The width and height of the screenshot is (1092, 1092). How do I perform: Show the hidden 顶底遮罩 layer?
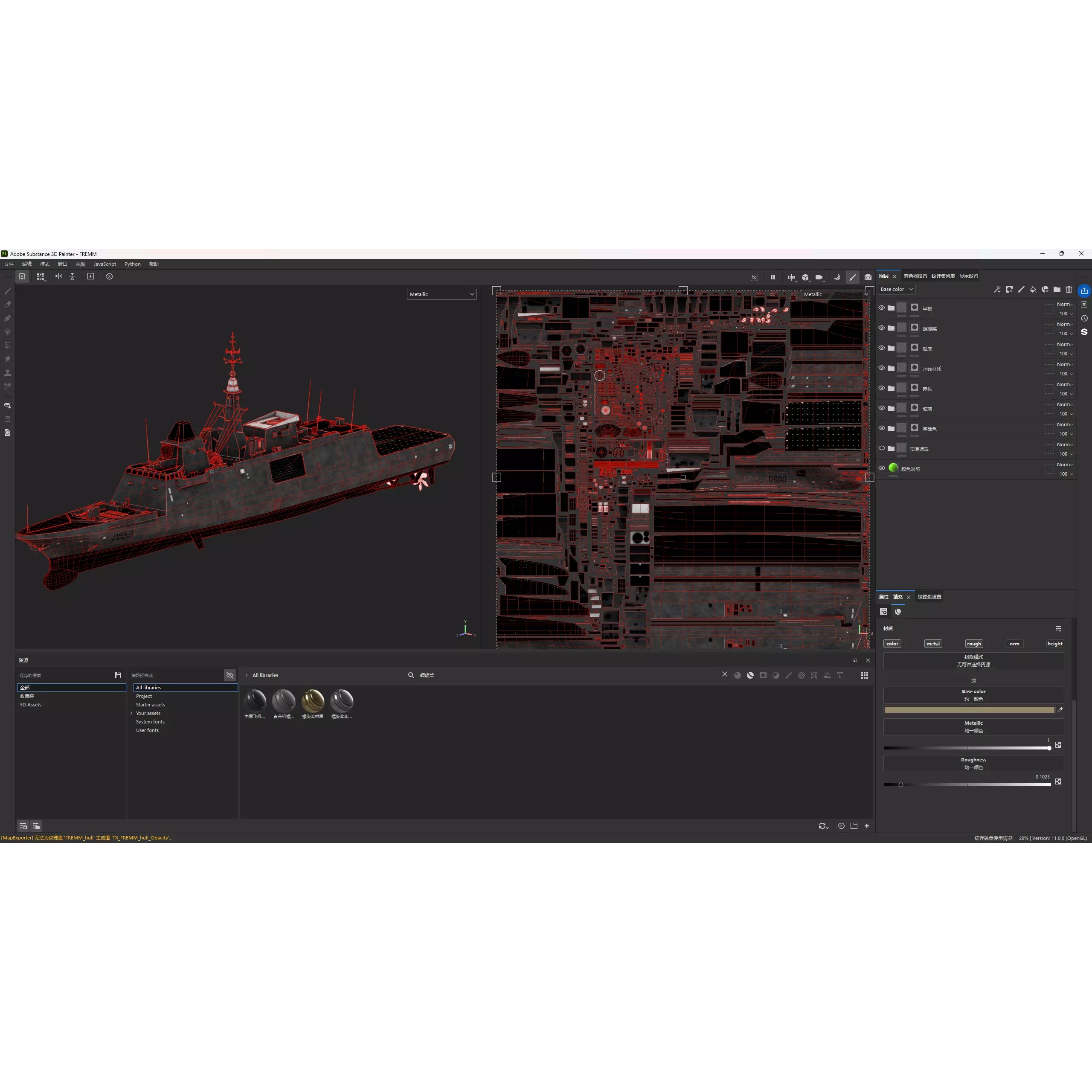[882, 448]
